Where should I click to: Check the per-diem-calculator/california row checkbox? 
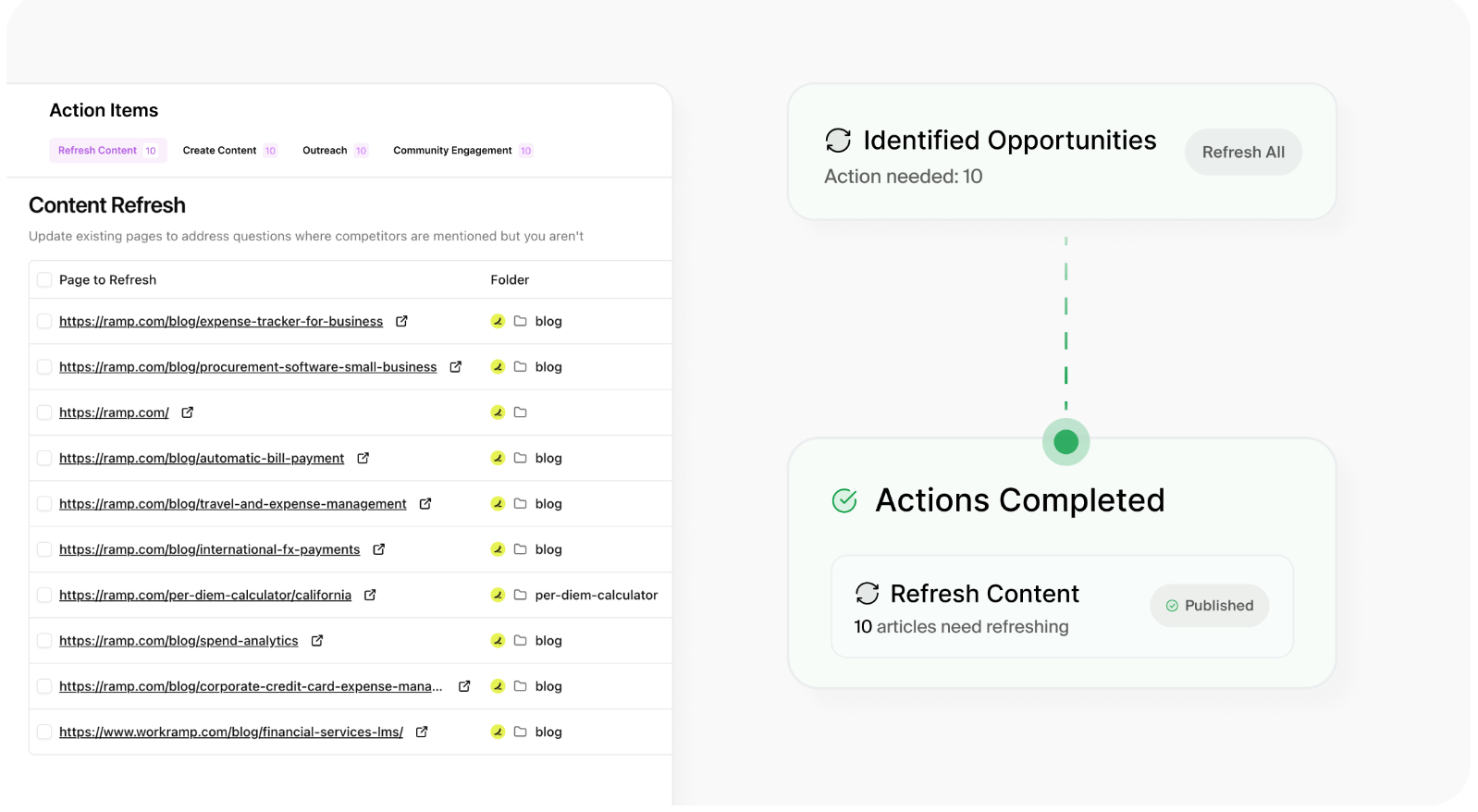click(x=44, y=595)
